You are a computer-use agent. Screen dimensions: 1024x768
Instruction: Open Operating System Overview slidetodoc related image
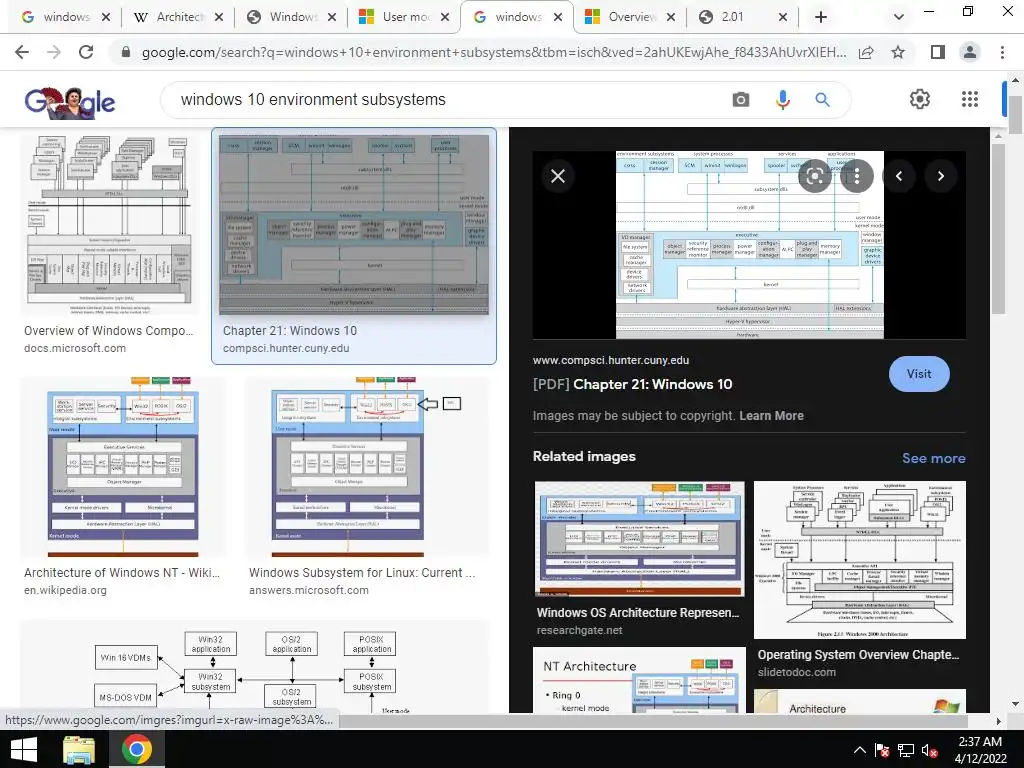(x=859, y=560)
